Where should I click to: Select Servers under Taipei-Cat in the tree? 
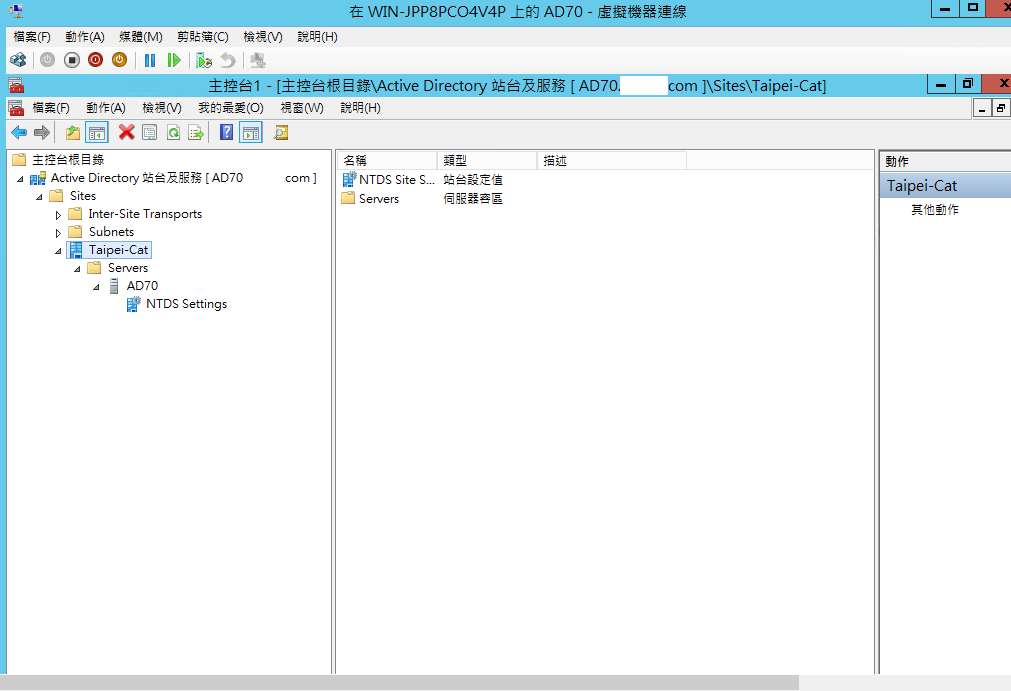point(128,268)
